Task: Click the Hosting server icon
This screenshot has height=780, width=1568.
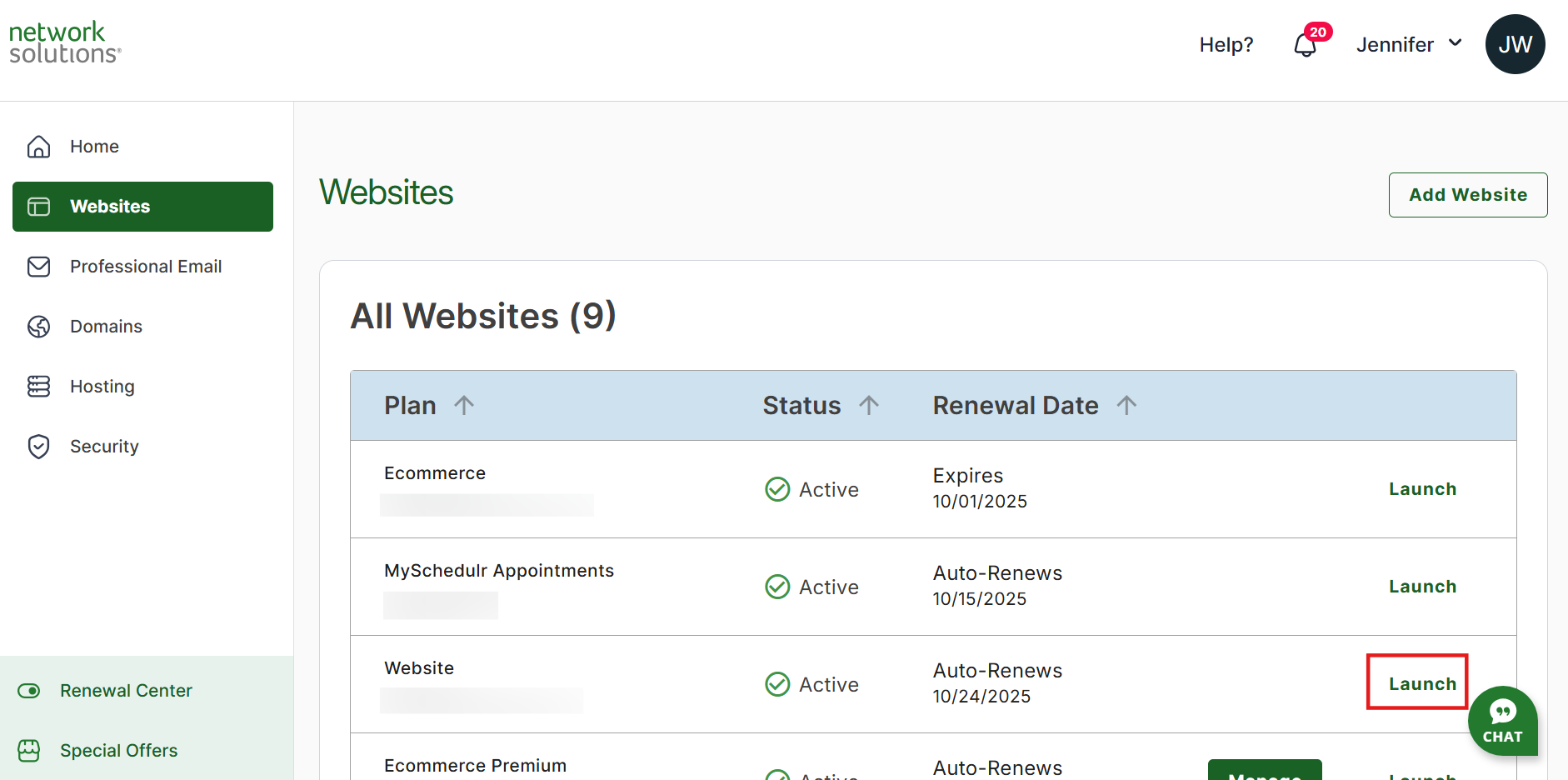Action: 39,387
